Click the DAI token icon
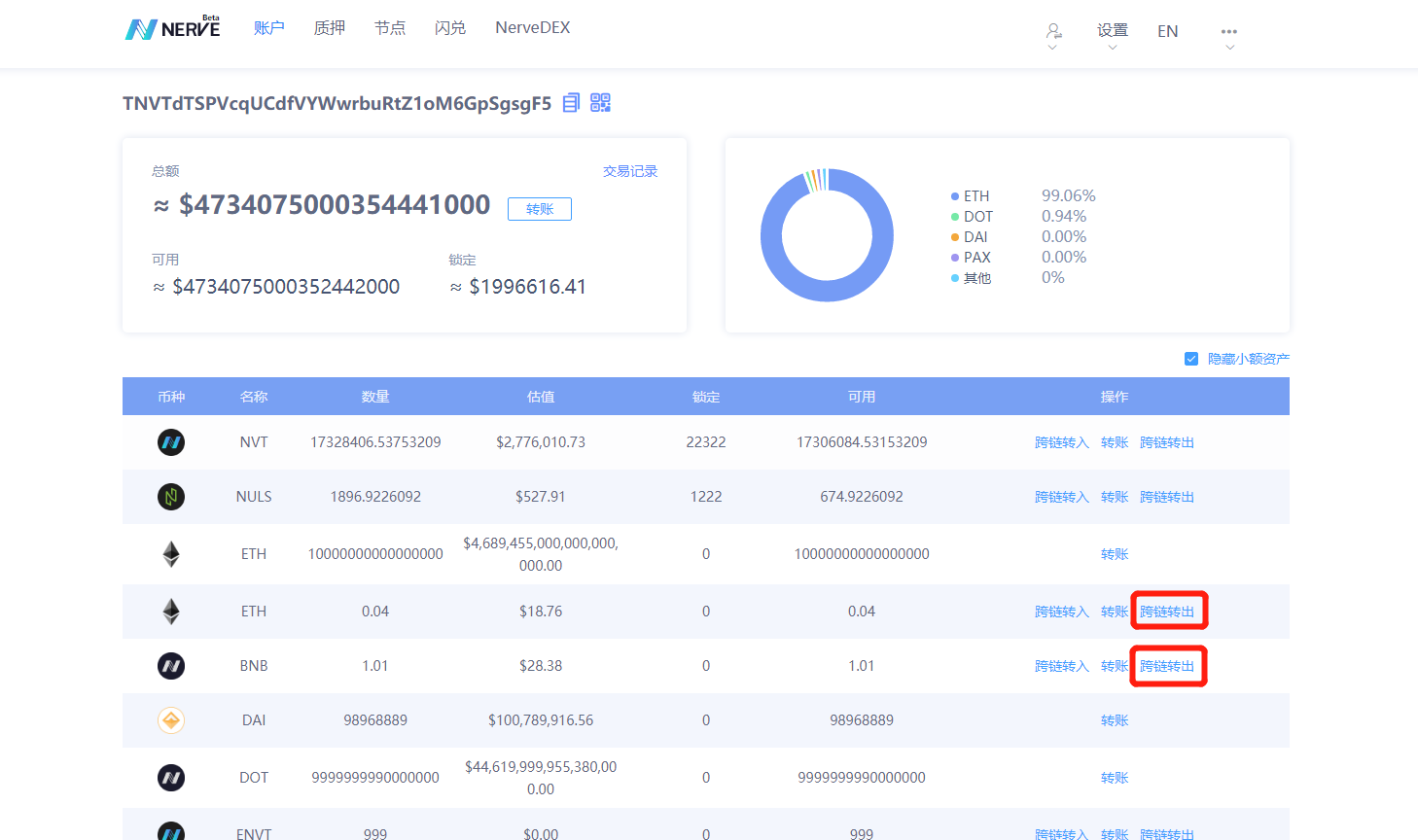 tap(171, 720)
